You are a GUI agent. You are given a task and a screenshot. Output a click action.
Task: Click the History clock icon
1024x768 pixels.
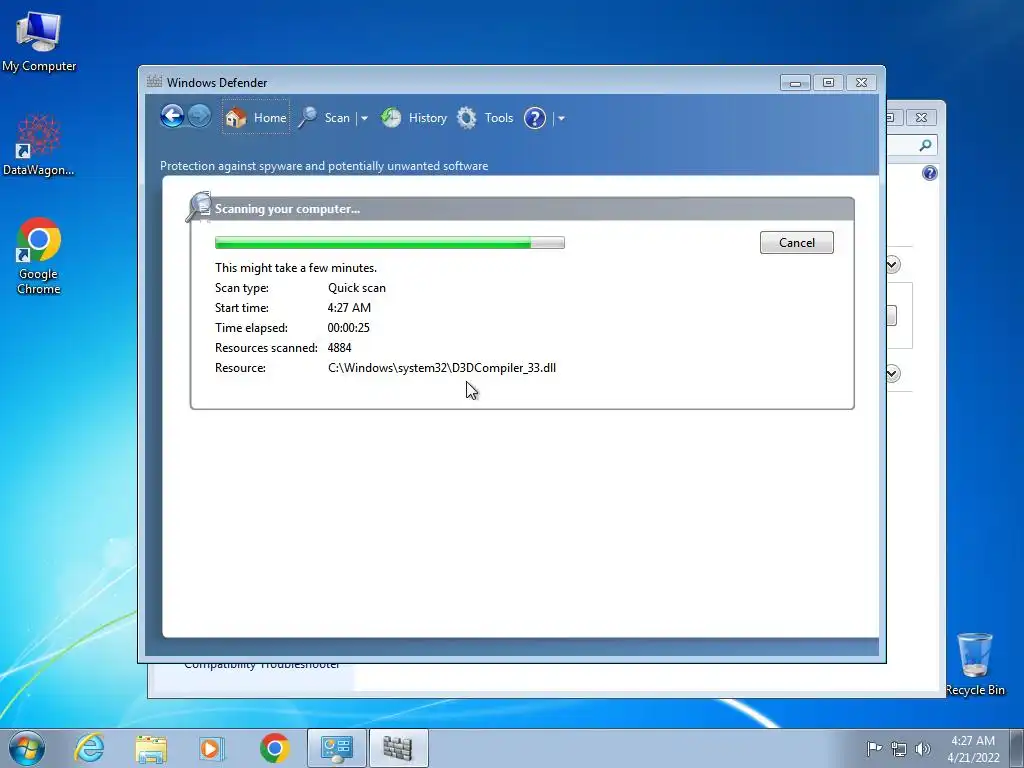(391, 118)
